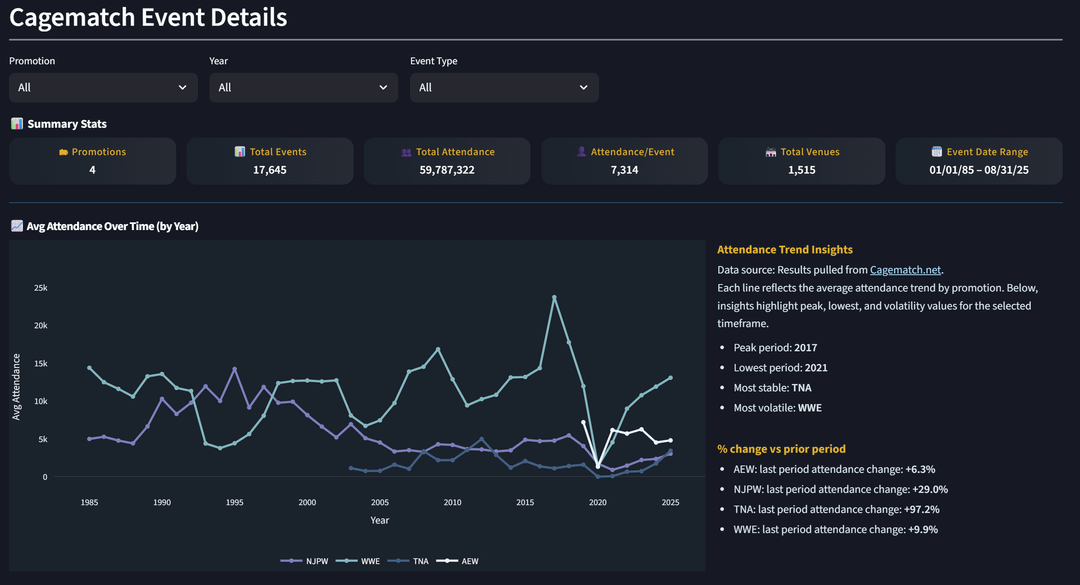Click the Cagematch Event Details page title

[148, 17]
